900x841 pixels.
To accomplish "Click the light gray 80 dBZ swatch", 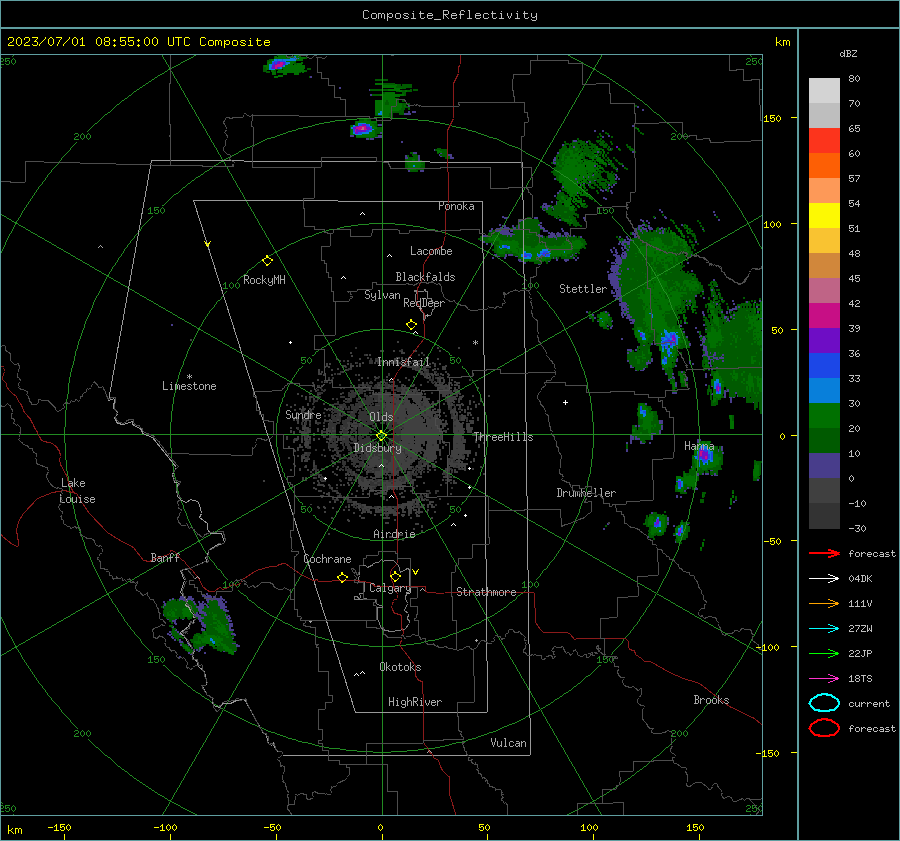I will [x=824, y=91].
